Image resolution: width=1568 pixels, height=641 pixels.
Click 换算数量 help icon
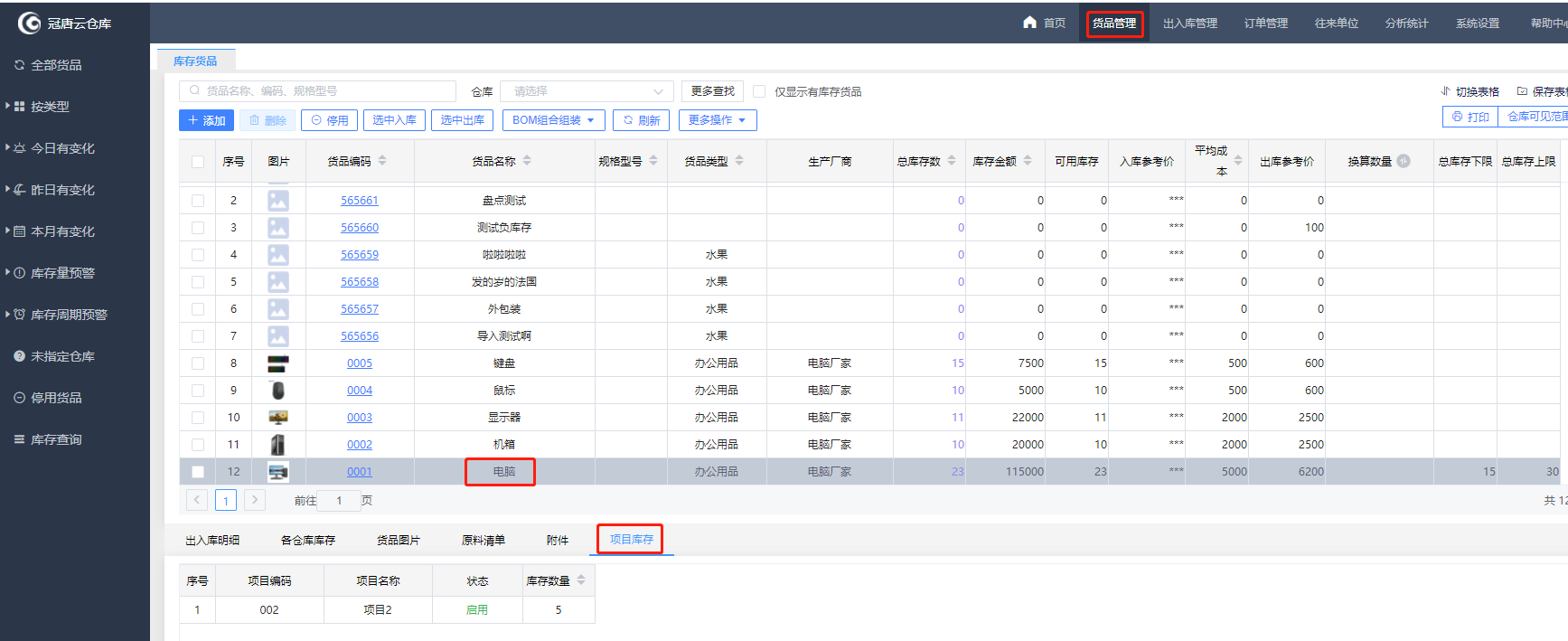coord(1404,161)
